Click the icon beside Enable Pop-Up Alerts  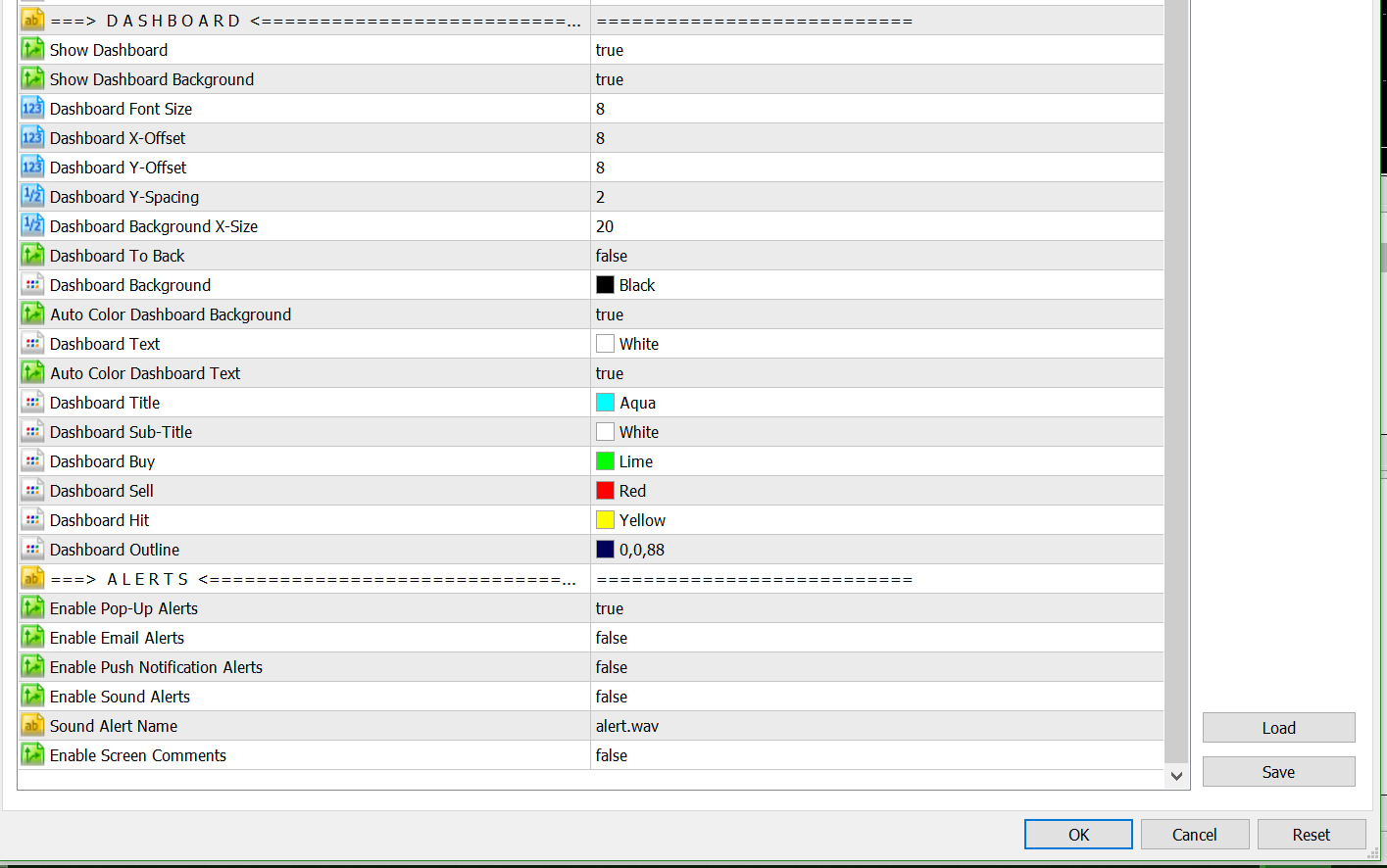[x=32, y=607]
